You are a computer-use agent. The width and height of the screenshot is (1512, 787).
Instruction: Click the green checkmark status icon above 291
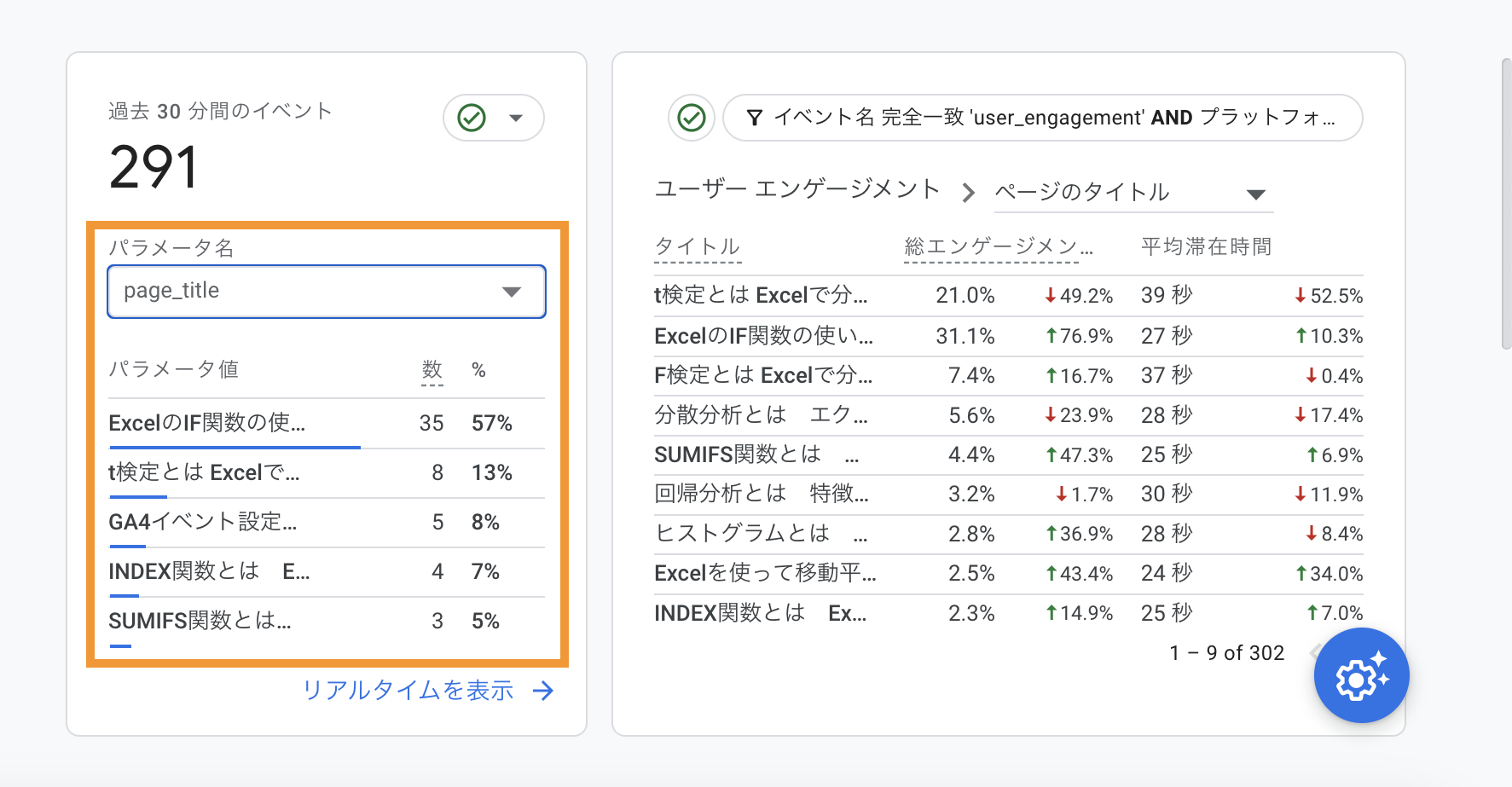tap(470, 119)
